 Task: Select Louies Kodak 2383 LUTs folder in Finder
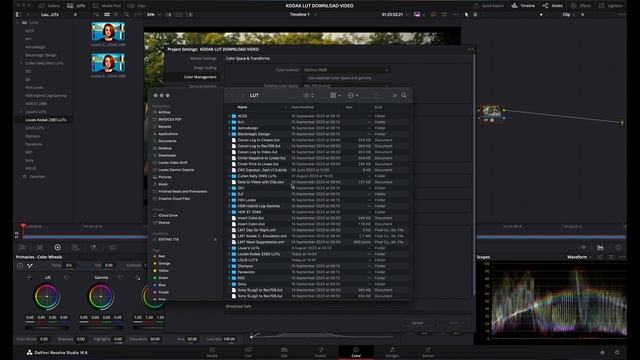258,254
